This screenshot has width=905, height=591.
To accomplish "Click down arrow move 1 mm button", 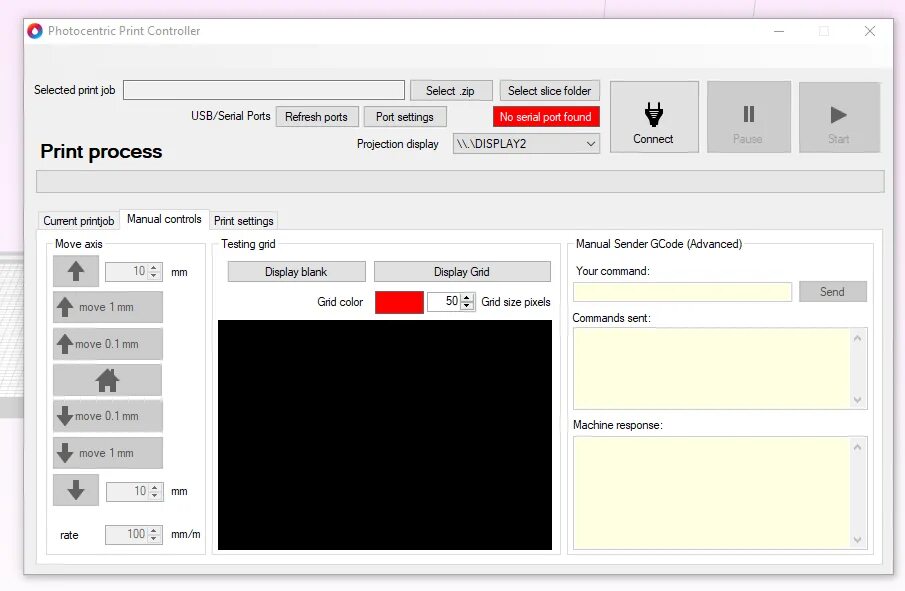I will pyautogui.click(x=108, y=453).
